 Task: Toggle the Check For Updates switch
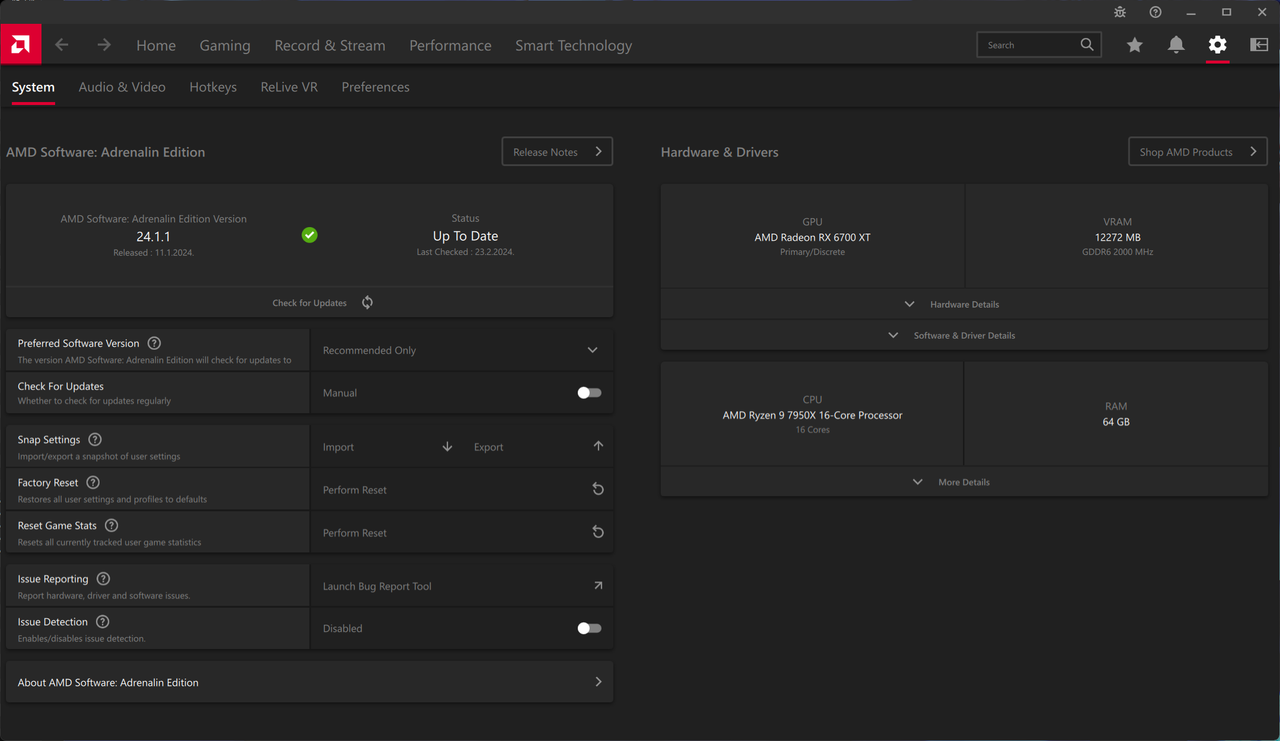(589, 393)
